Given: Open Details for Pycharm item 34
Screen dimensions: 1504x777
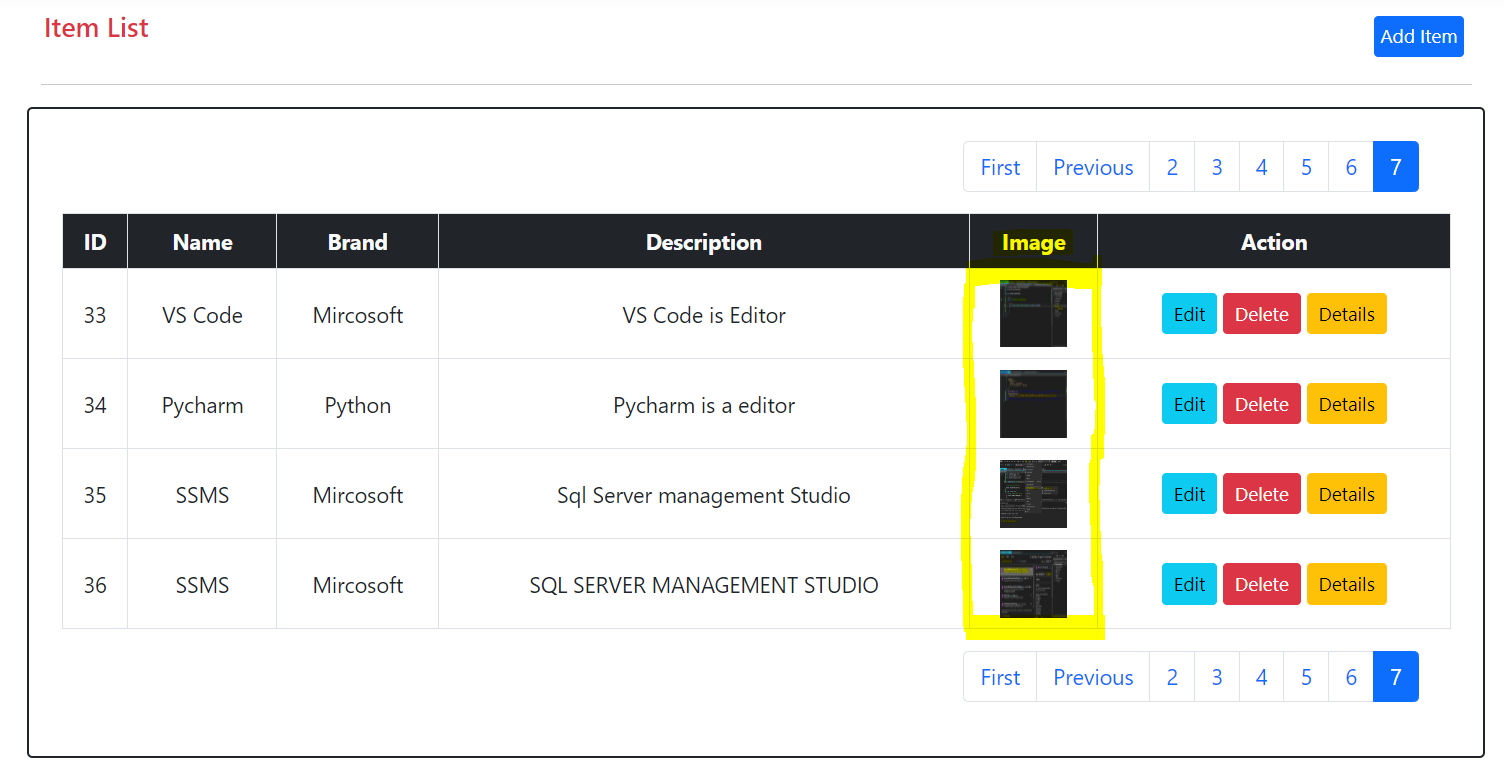Looking at the screenshot, I should (x=1346, y=404).
